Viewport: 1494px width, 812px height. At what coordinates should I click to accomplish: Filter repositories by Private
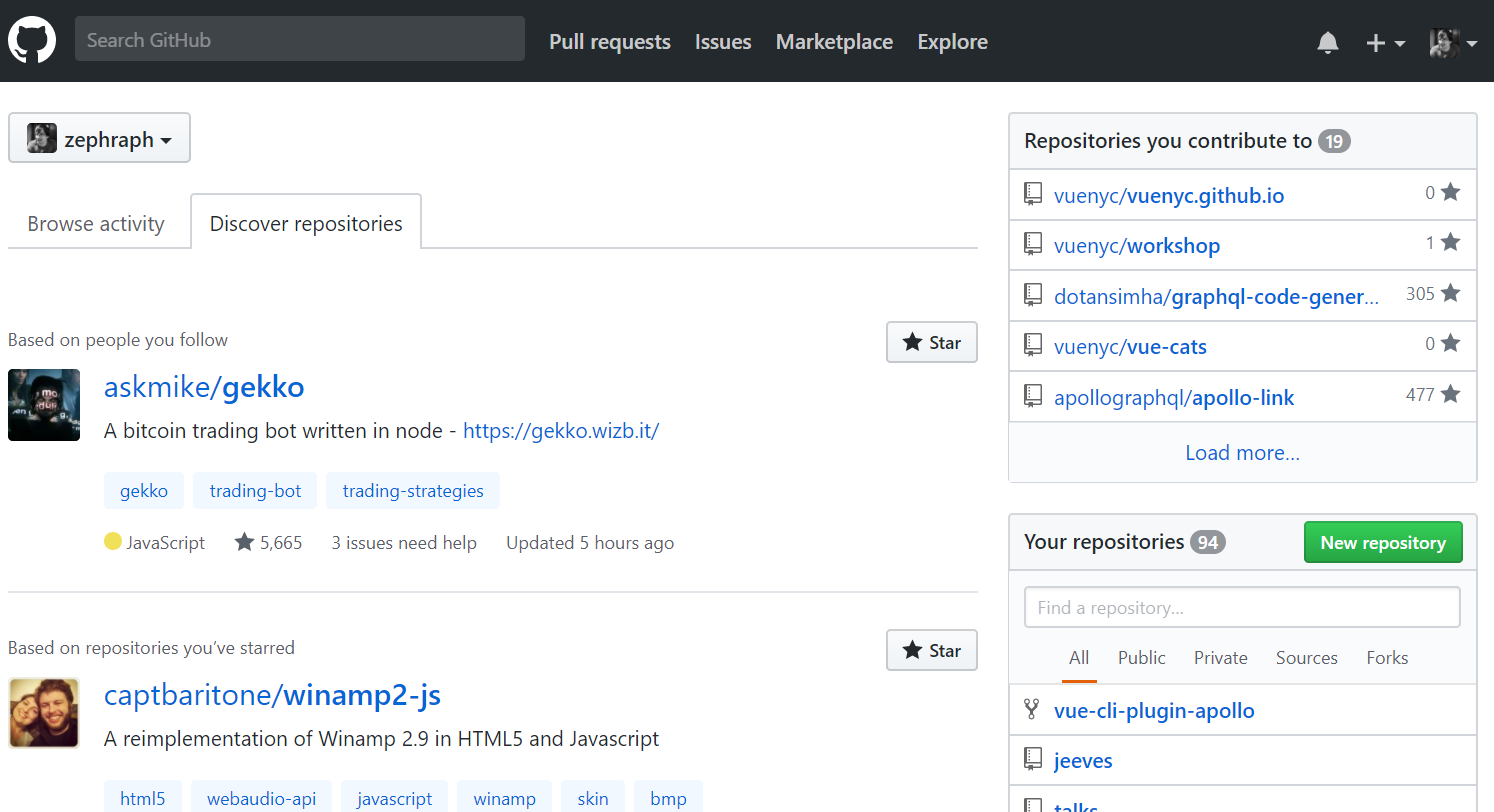[x=1221, y=658]
